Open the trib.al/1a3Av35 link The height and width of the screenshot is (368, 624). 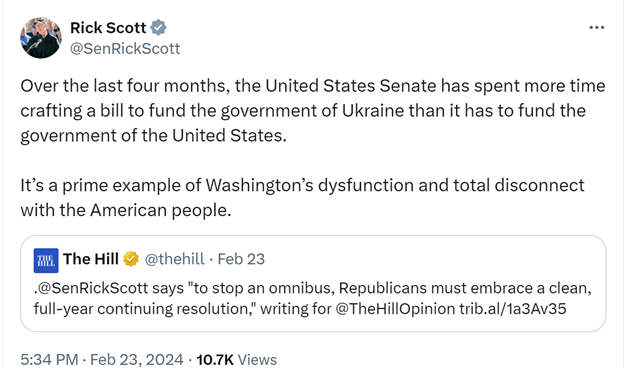pos(513,309)
